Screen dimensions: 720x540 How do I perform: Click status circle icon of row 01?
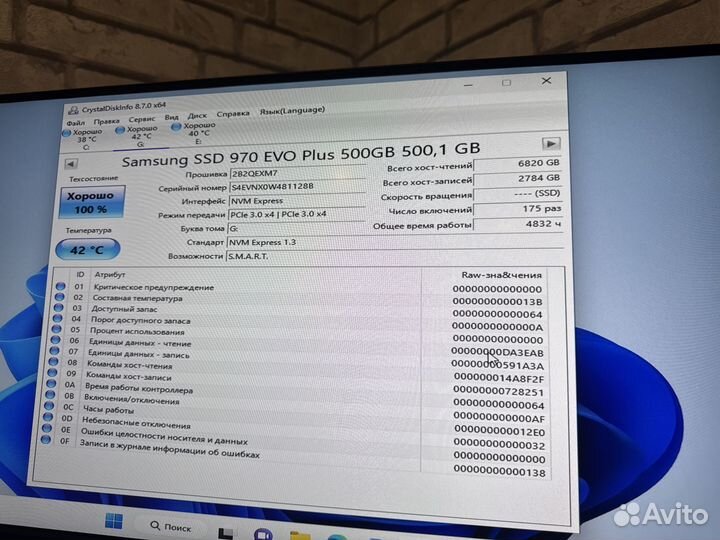(x=60, y=286)
